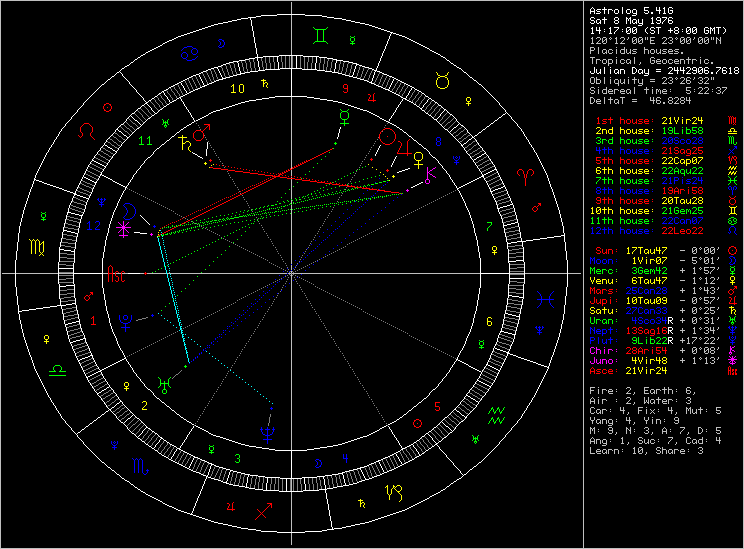This screenshot has height=549, width=744.
Task: Select the 'Chir: 28Ari54' position row
Action: 664,351
